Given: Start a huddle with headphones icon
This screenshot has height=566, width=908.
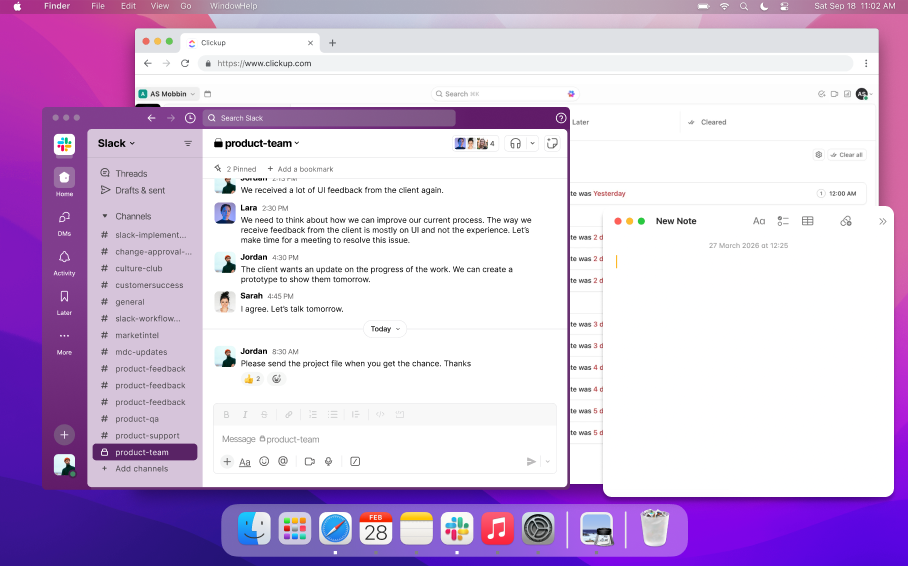Looking at the screenshot, I should (x=515, y=143).
